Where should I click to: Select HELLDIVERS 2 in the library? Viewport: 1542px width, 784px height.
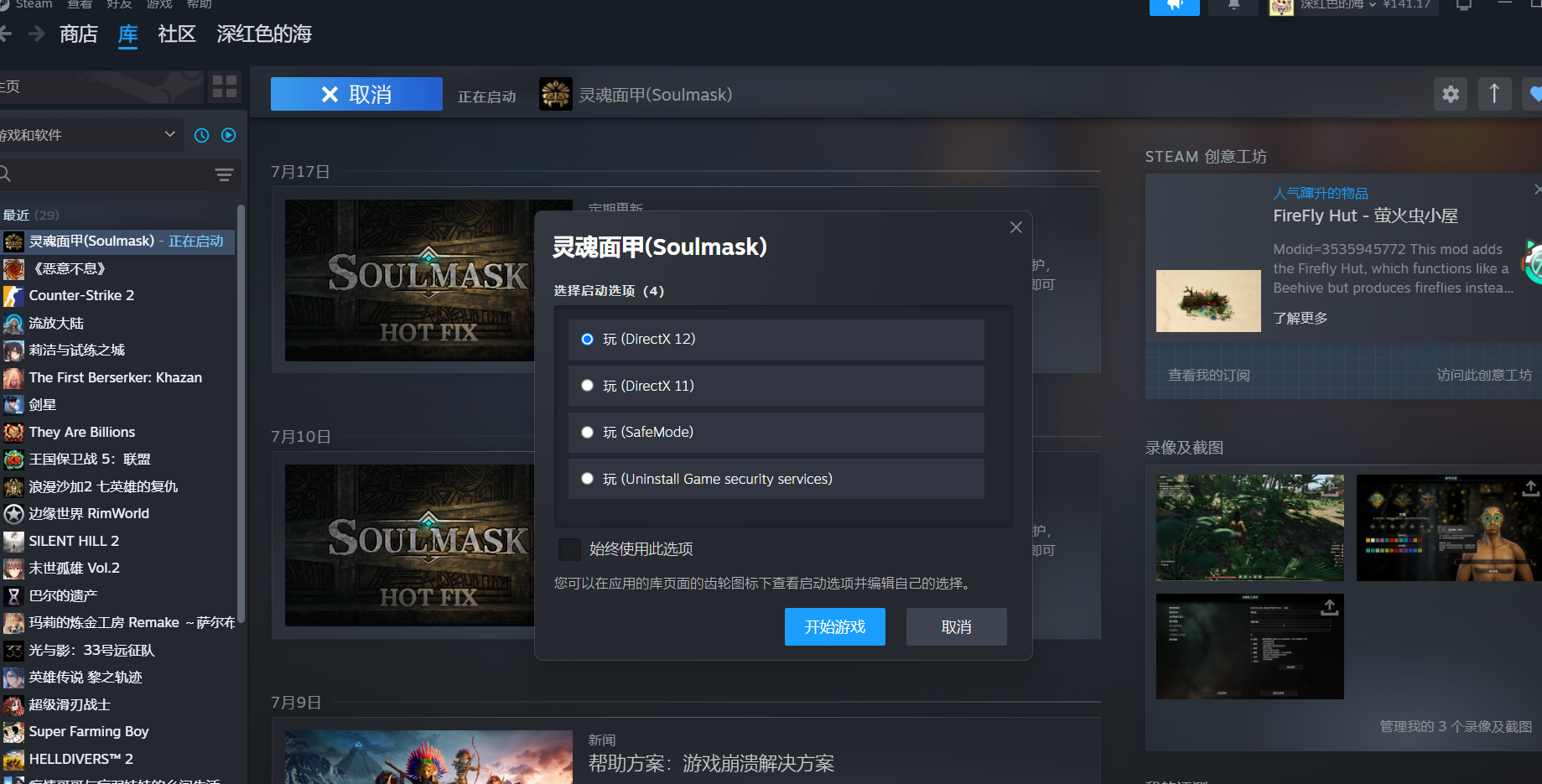(x=117, y=760)
